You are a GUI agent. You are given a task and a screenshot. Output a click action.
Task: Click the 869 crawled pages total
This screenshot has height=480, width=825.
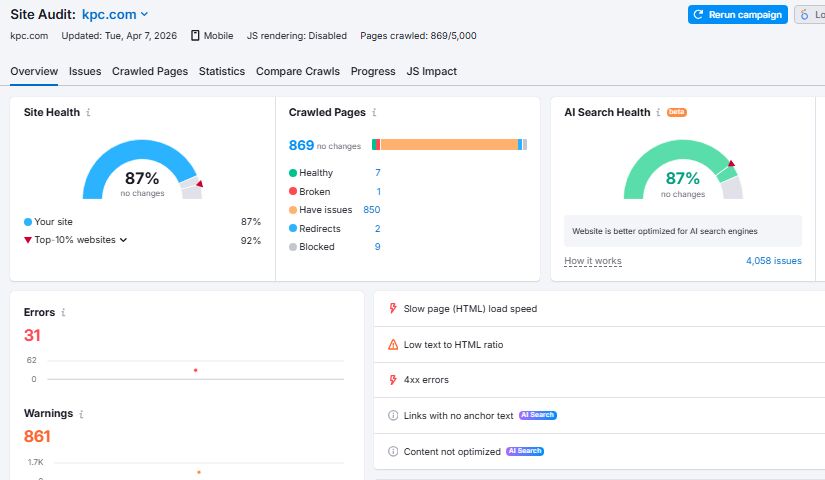tap(301, 145)
